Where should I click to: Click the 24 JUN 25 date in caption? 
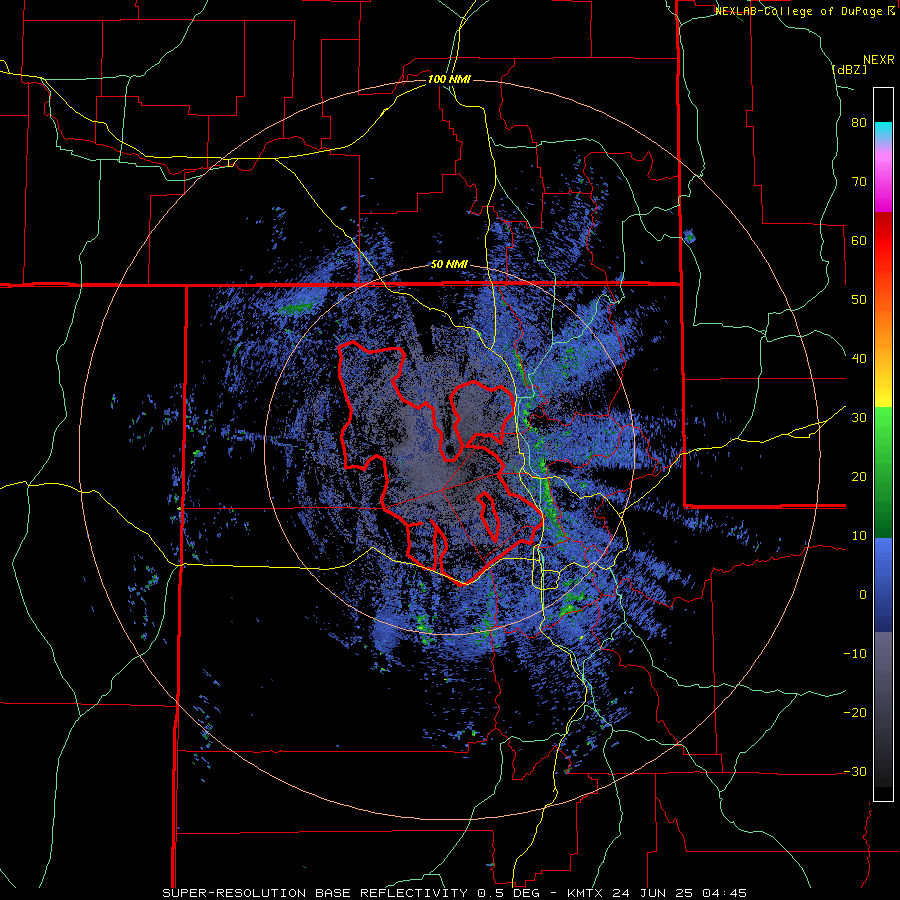click(x=651, y=893)
